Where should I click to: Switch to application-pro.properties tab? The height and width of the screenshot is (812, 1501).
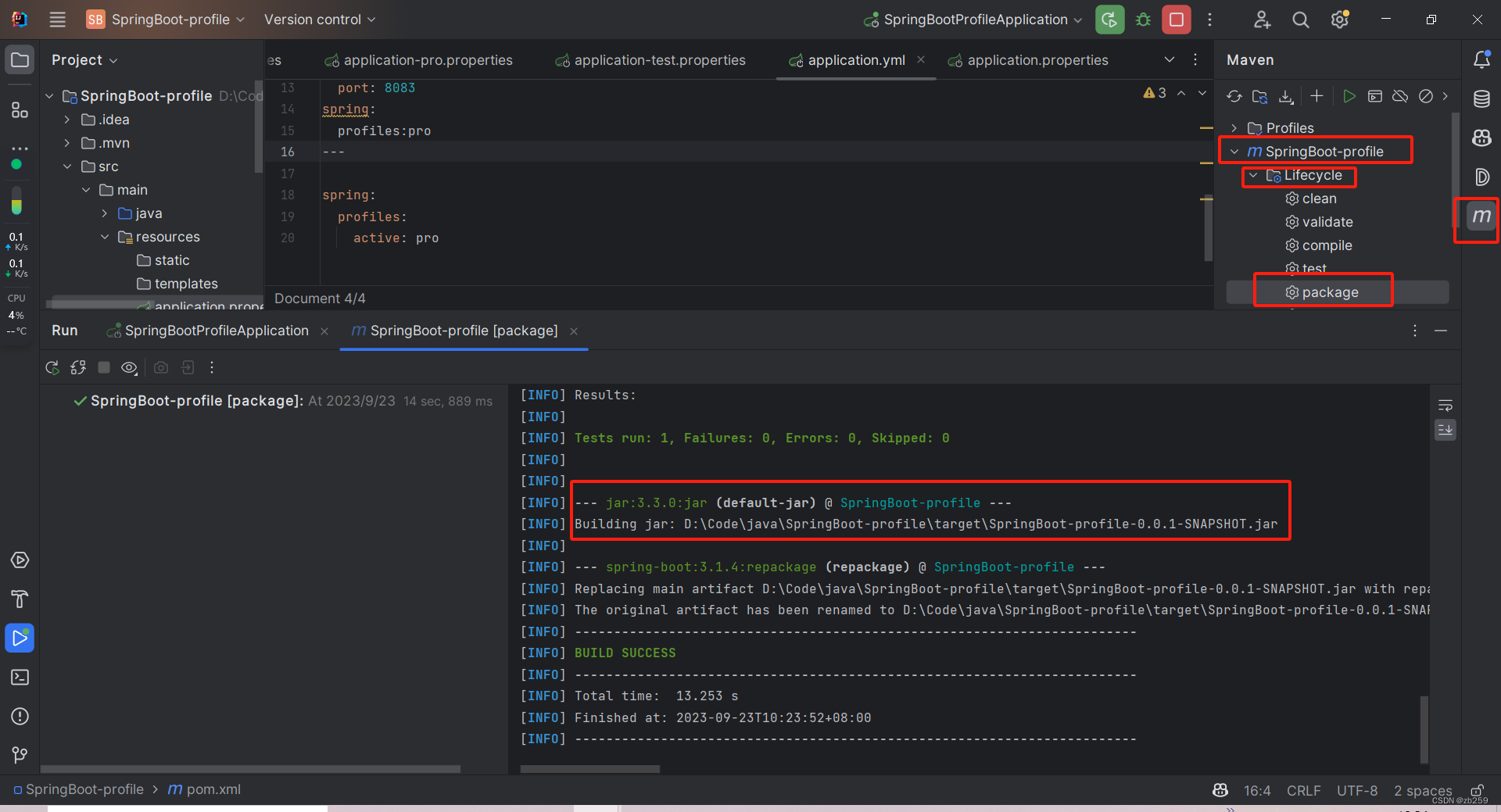[419, 60]
